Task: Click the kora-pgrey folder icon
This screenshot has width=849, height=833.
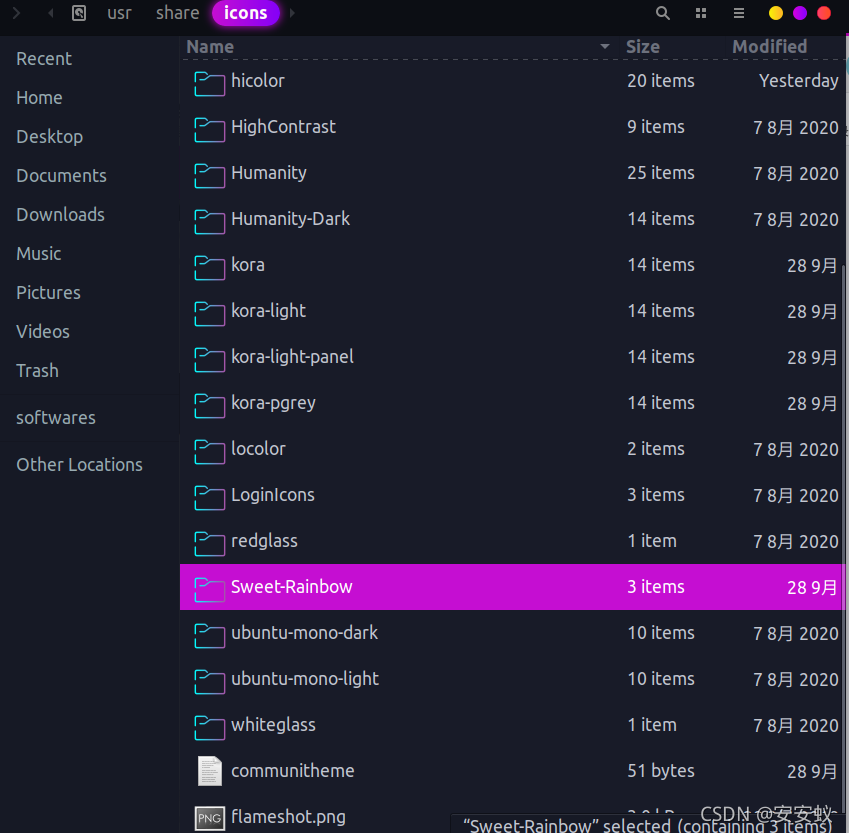Action: [x=210, y=406]
